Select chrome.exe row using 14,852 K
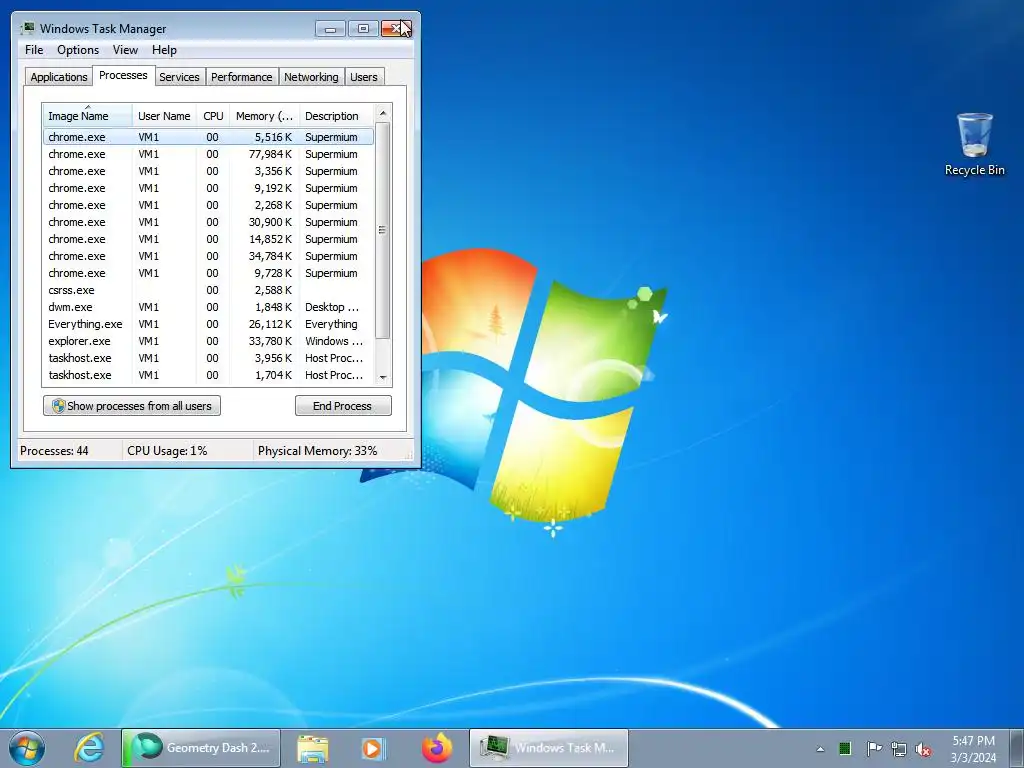 click(208, 239)
